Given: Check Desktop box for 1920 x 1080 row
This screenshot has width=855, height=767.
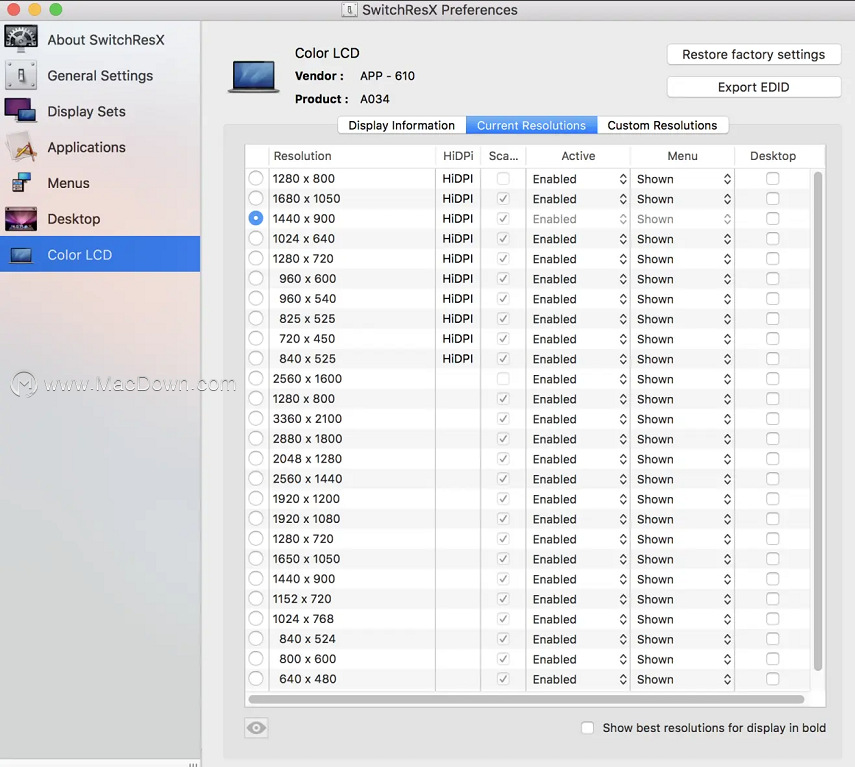Looking at the screenshot, I should [x=773, y=518].
